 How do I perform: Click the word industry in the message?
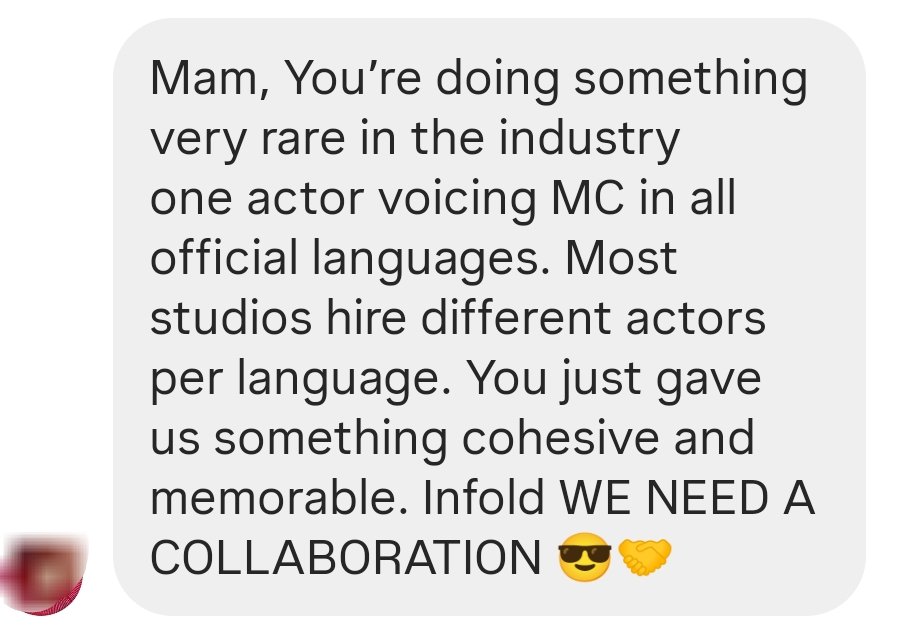click(x=589, y=140)
